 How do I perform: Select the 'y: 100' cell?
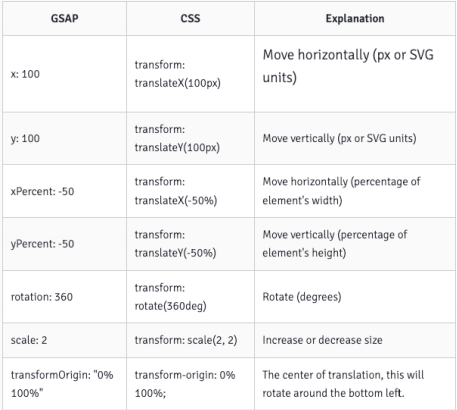(64, 138)
